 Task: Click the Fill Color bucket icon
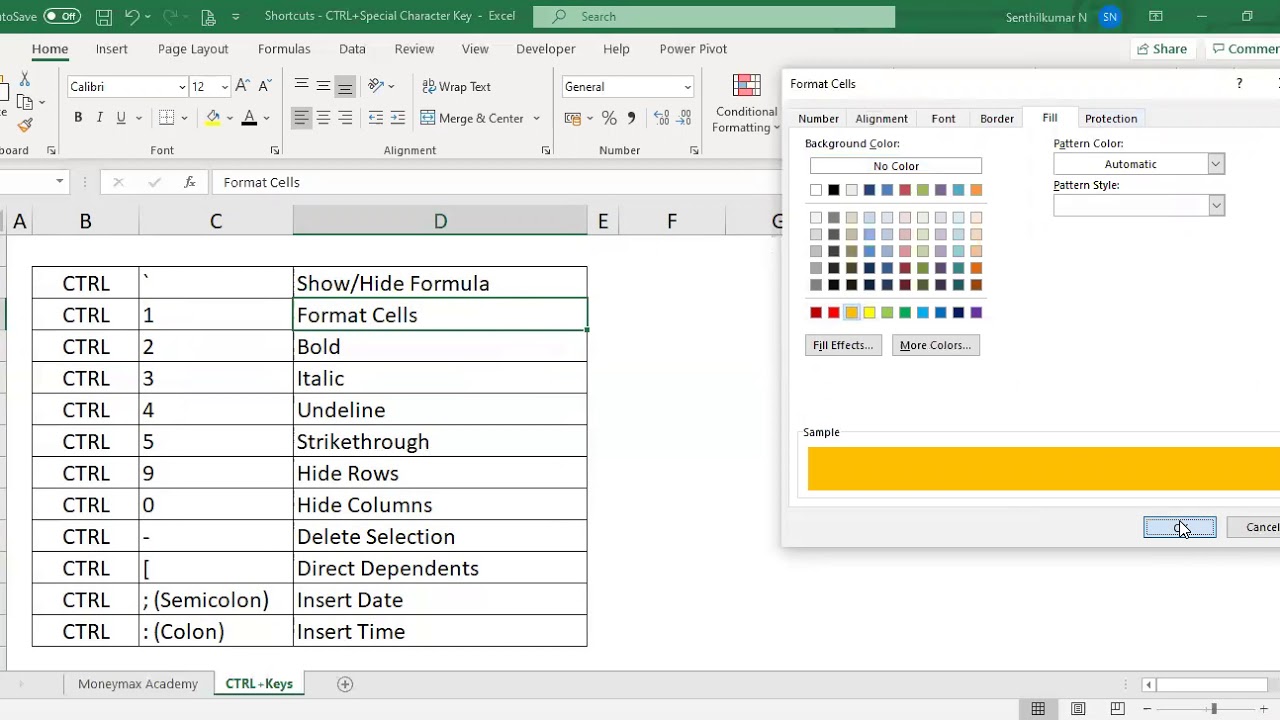pos(213,118)
